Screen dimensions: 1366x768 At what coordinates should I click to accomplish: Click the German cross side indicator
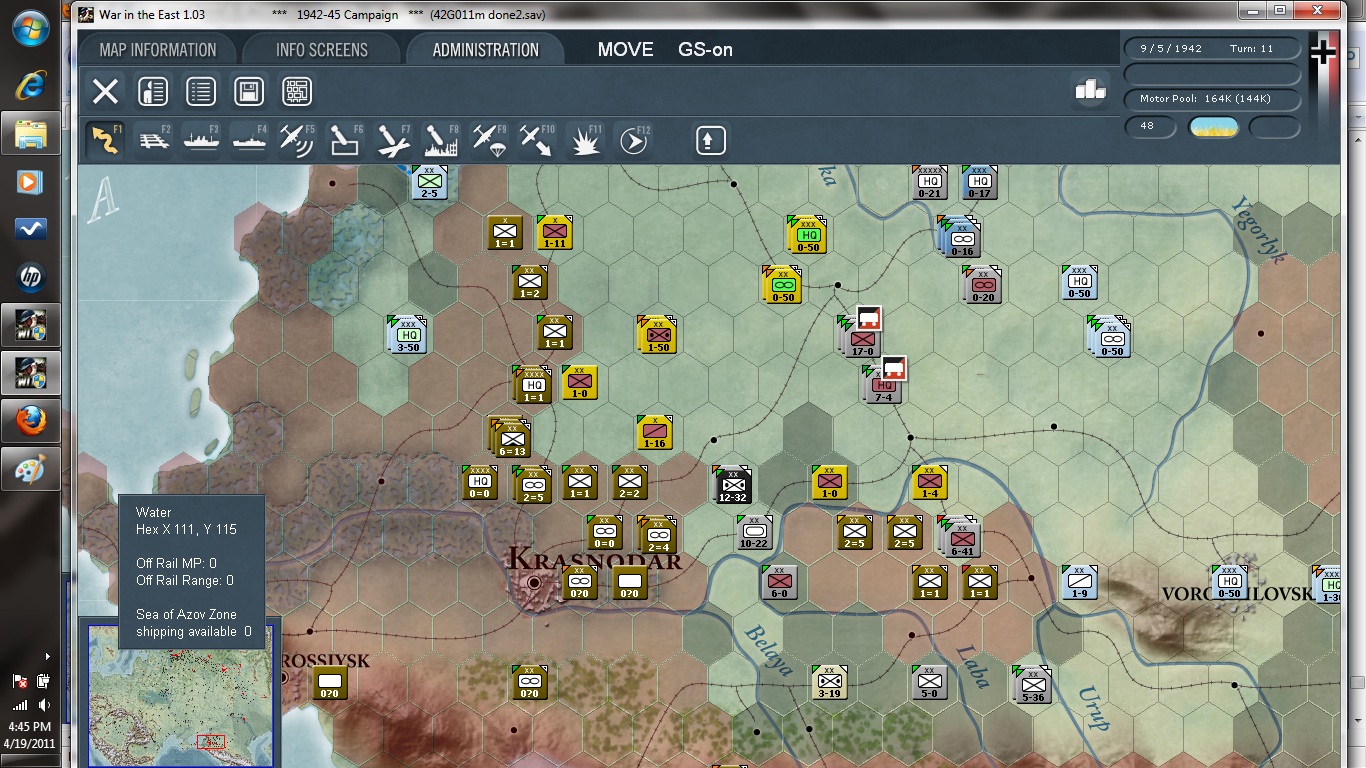tap(1323, 53)
